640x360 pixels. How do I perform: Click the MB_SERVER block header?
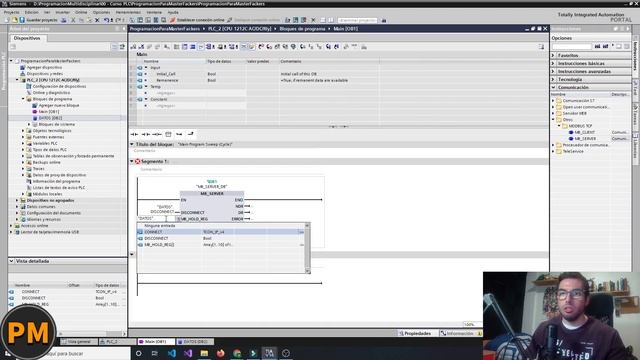tap(212, 193)
